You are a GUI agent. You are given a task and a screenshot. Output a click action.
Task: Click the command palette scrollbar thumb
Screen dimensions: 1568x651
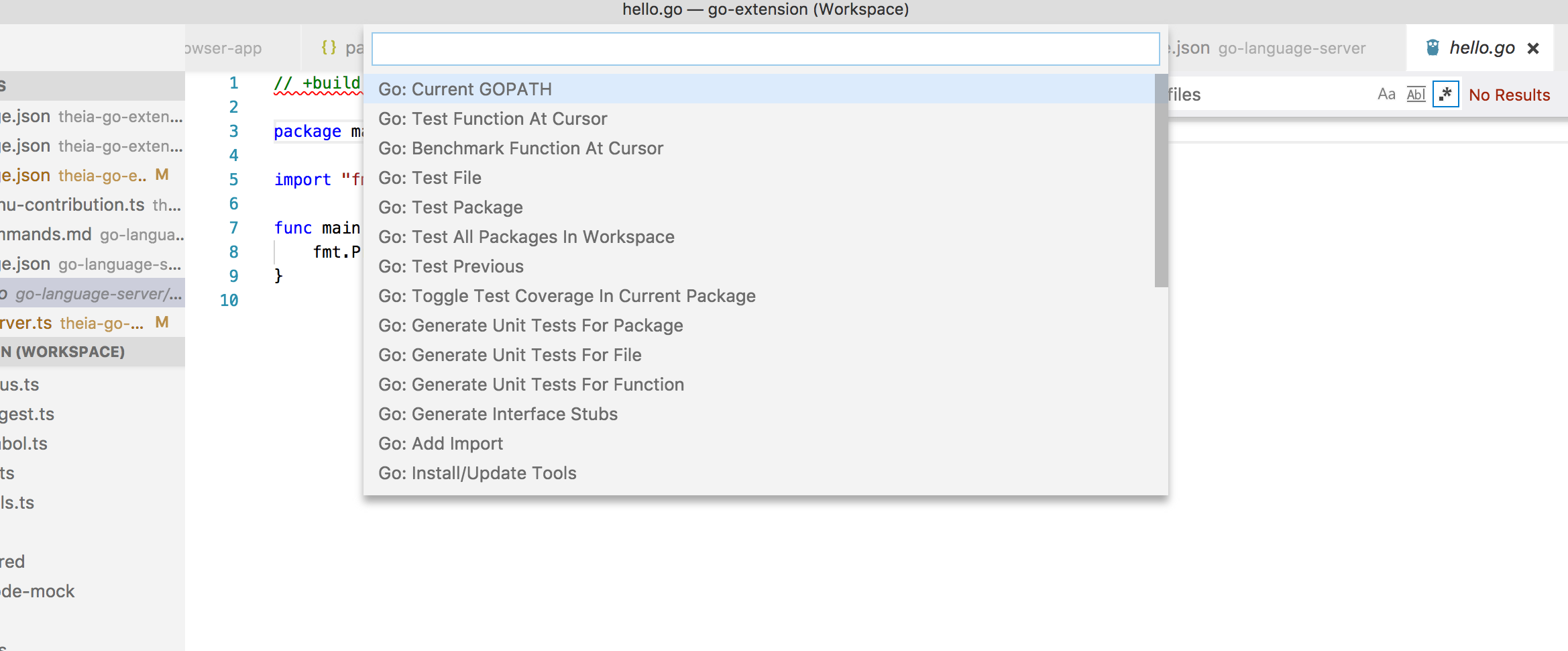(x=1161, y=181)
